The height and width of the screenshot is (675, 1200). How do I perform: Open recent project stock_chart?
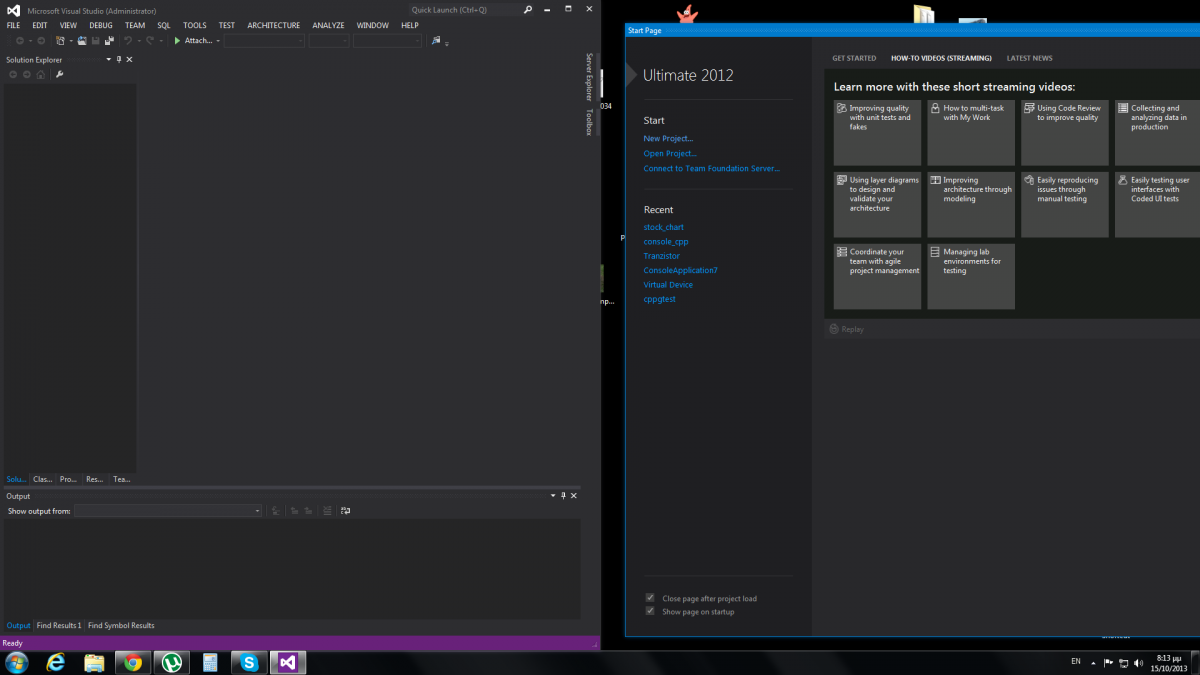664,228
